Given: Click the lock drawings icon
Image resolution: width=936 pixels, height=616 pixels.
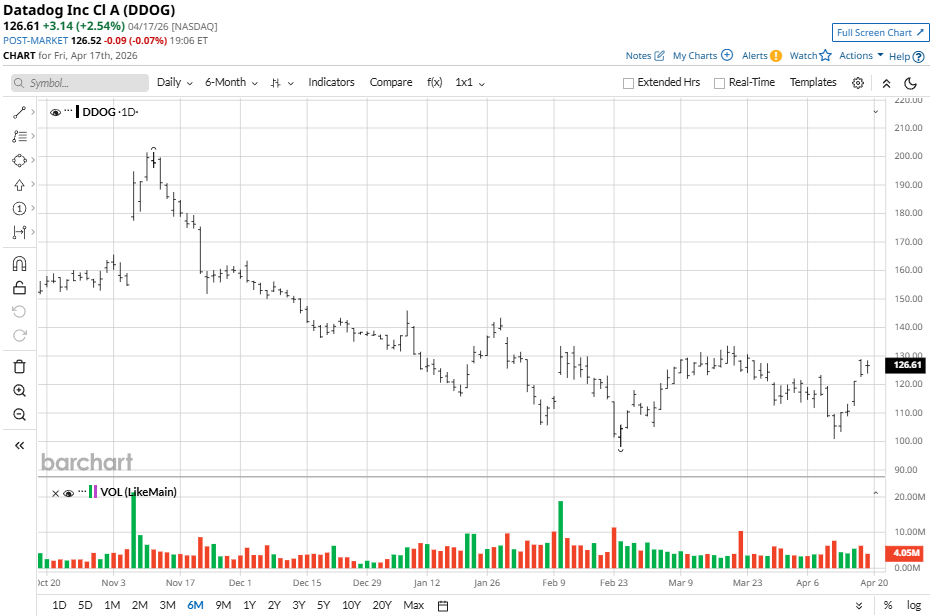Looking at the screenshot, I should pos(19,288).
